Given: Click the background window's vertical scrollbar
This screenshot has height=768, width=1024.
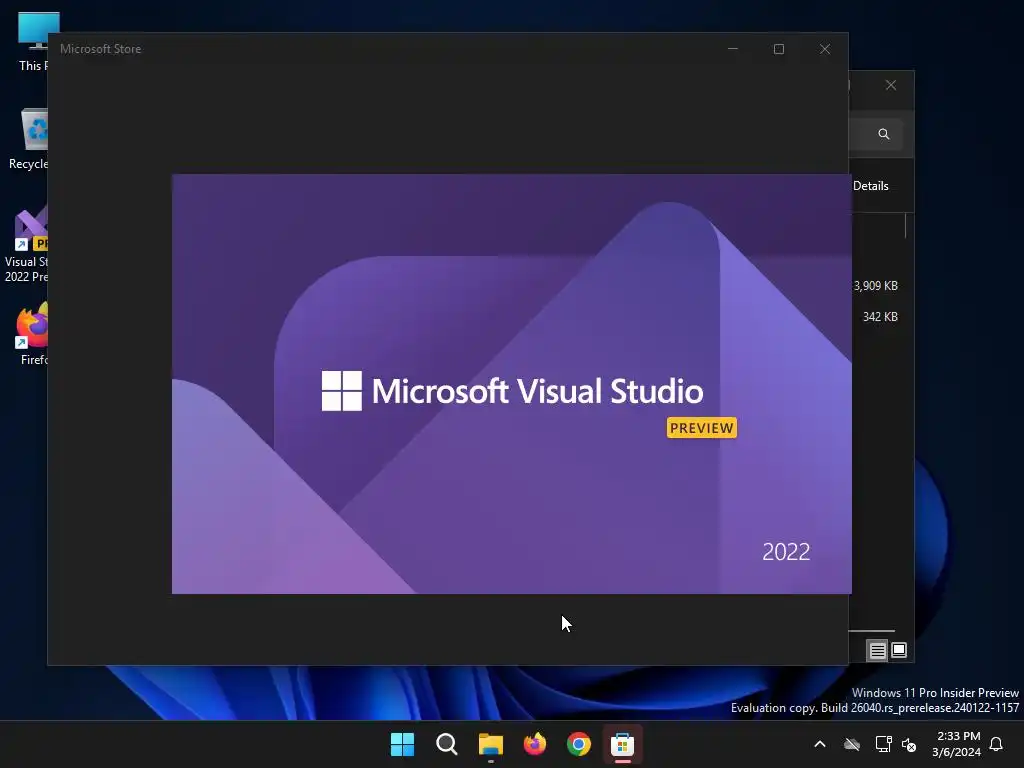Looking at the screenshot, I should point(906,226).
